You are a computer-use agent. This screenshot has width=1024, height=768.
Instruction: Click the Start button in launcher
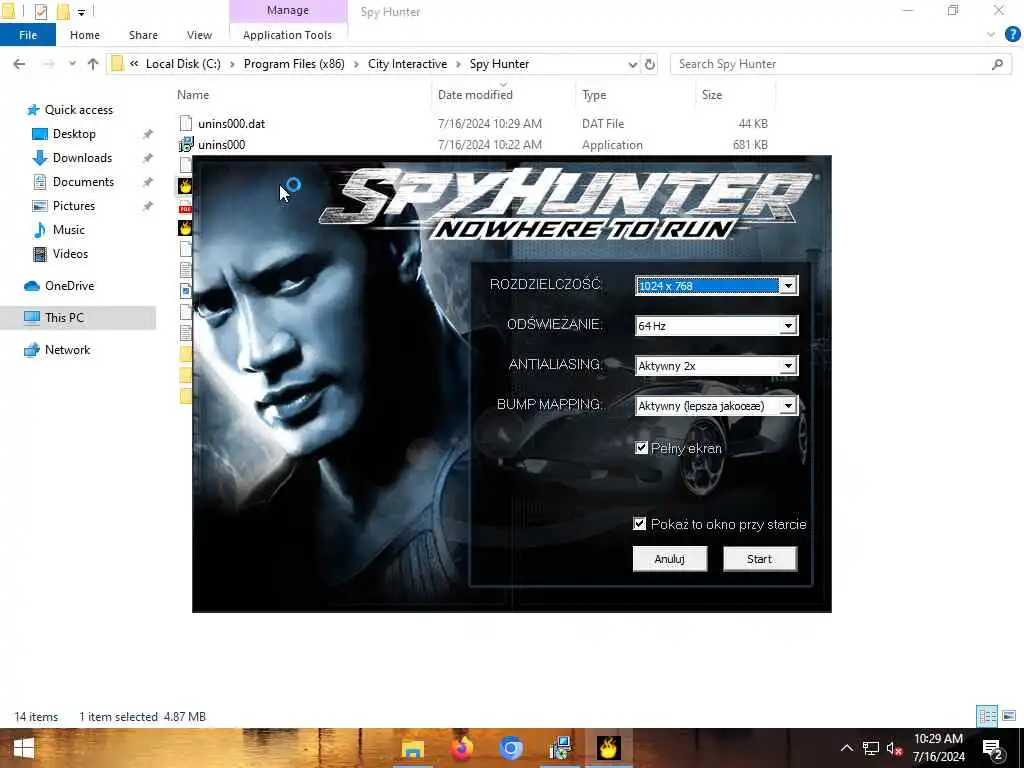tap(760, 559)
